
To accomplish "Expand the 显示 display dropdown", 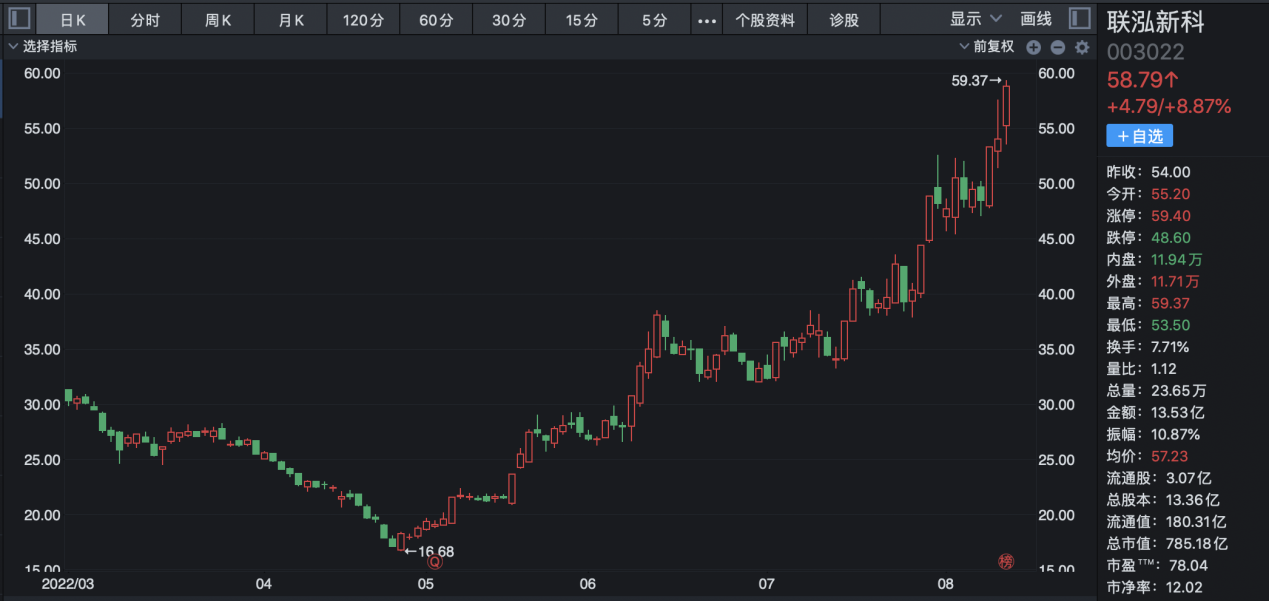I will [x=977, y=19].
